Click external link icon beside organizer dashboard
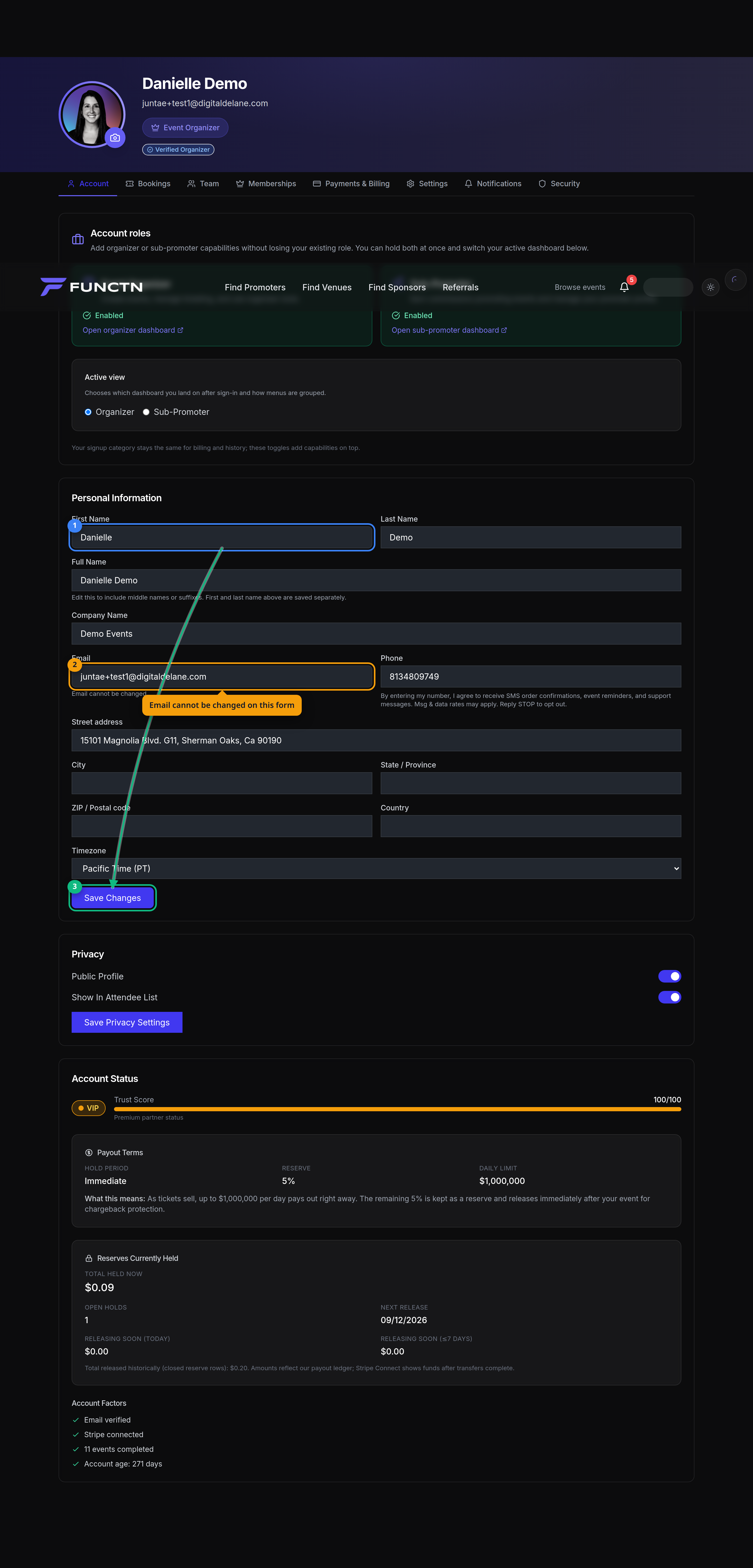This screenshot has height=1568, width=753. (x=180, y=330)
